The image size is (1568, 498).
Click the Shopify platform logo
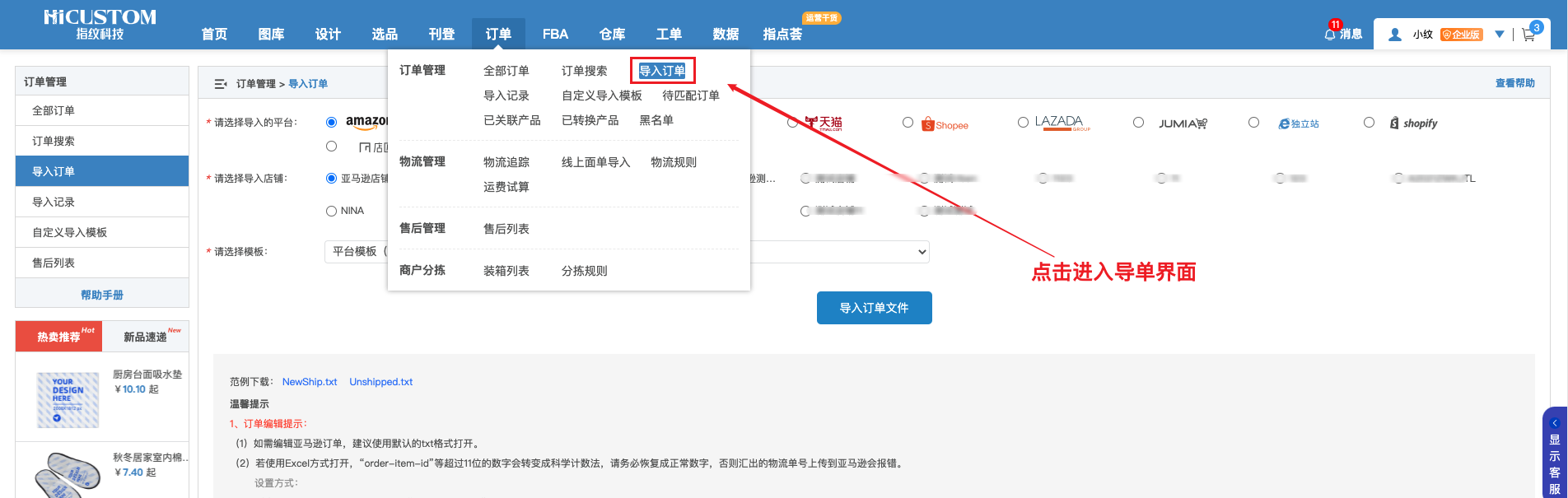pyautogui.click(x=1413, y=123)
